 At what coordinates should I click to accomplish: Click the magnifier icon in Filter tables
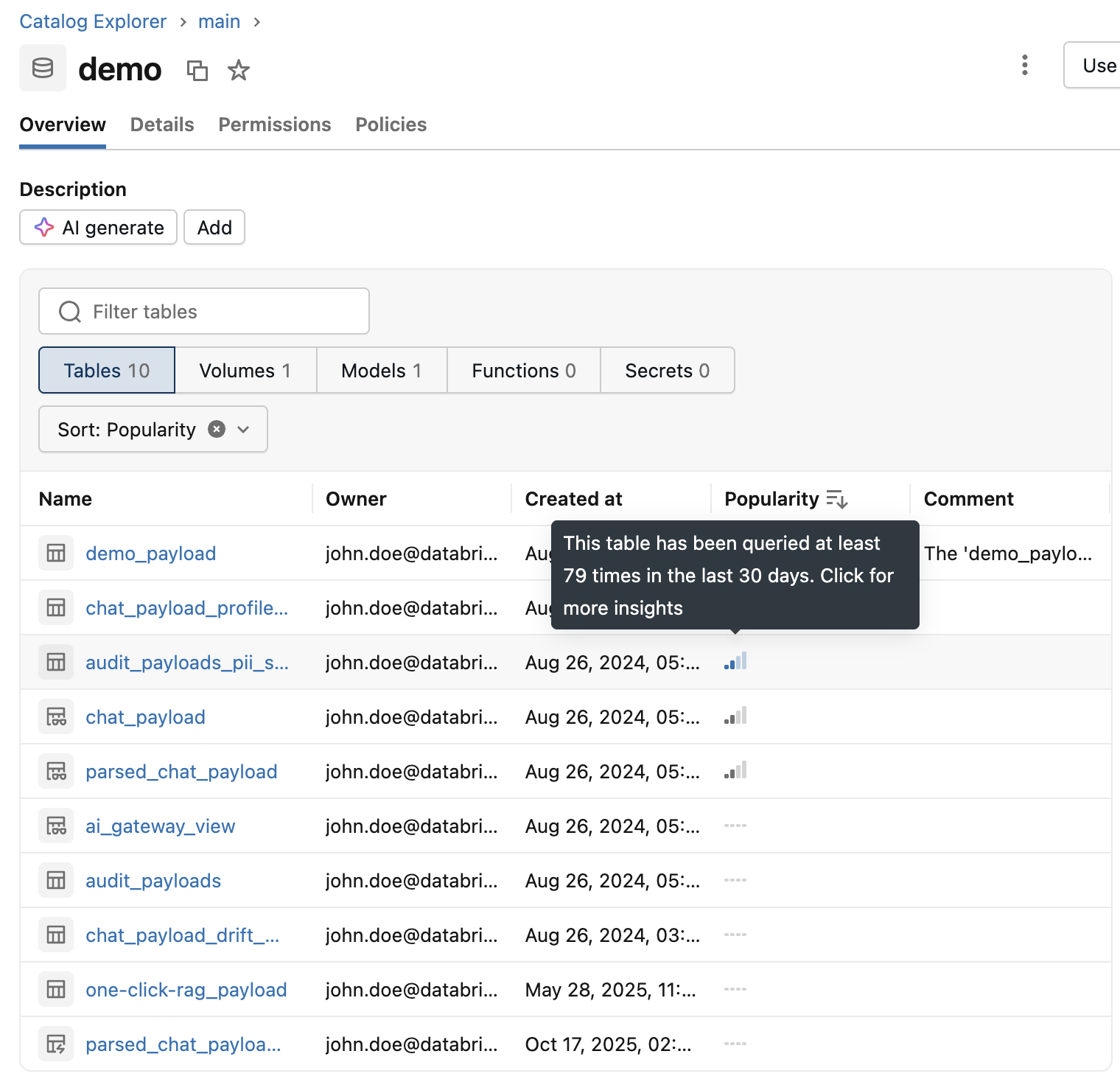coord(70,312)
